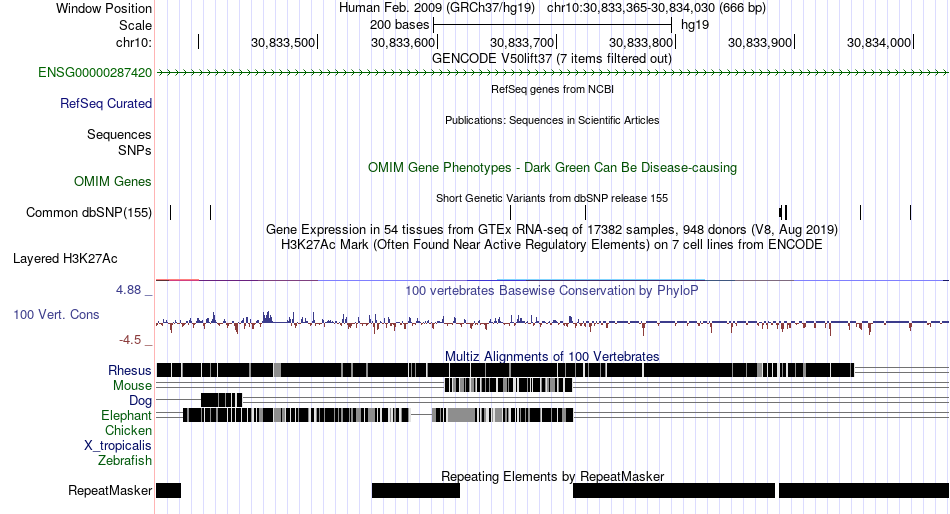Click the 100 Vert. Cons track label

pos(56,315)
